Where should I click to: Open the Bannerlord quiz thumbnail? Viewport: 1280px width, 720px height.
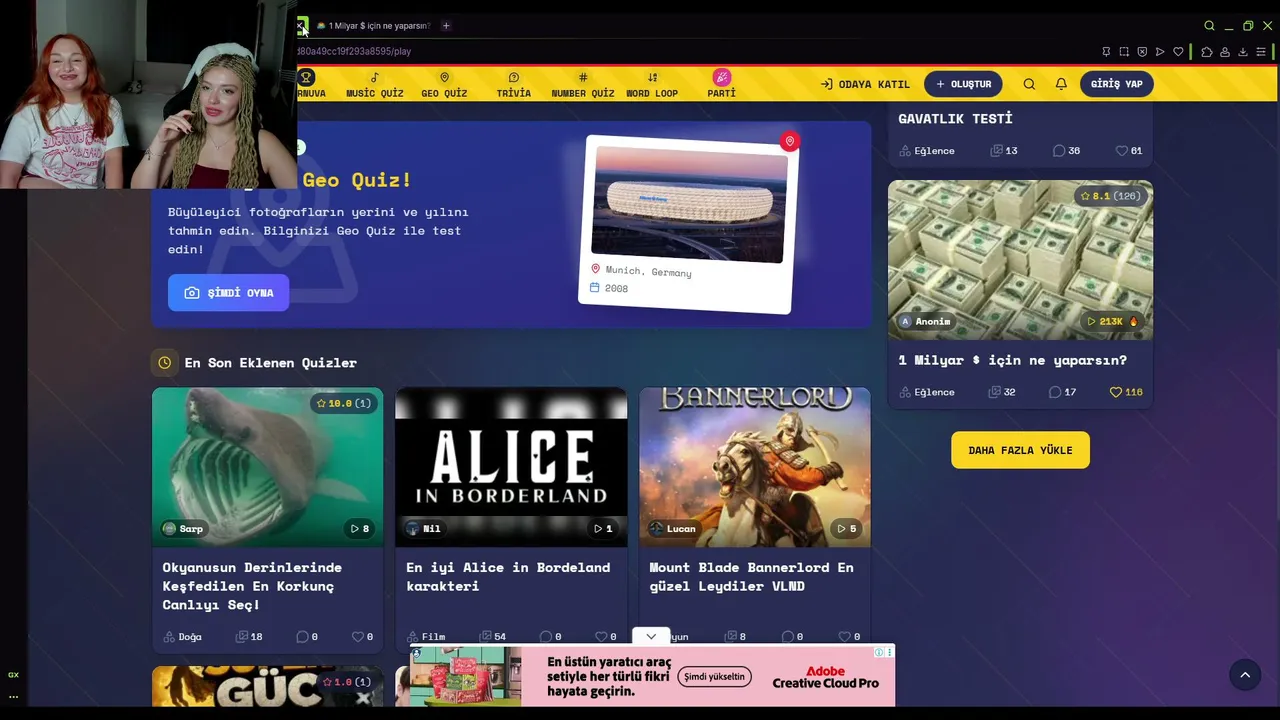click(x=755, y=467)
